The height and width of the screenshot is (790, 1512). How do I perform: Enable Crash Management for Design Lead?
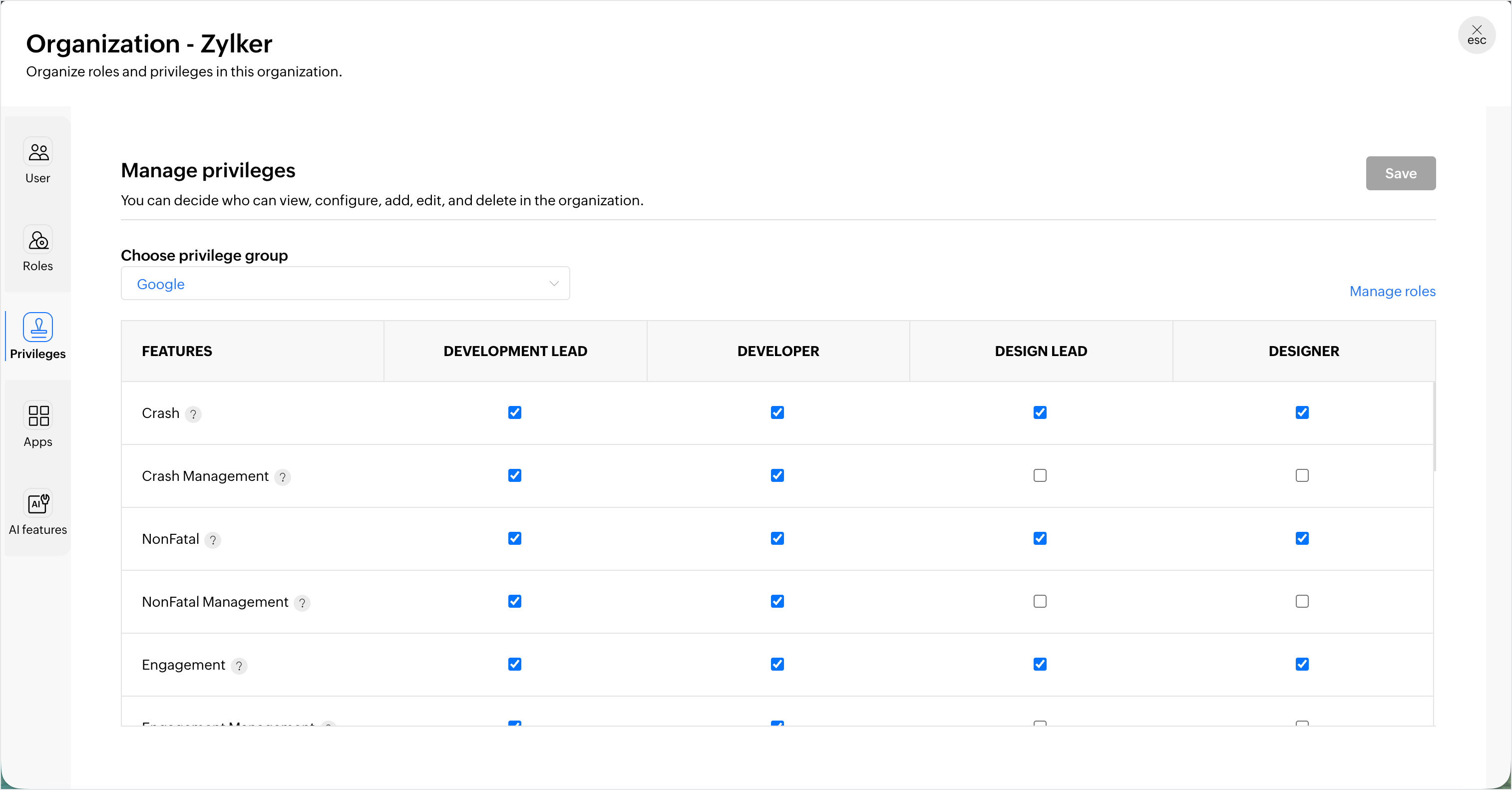coord(1040,475)
